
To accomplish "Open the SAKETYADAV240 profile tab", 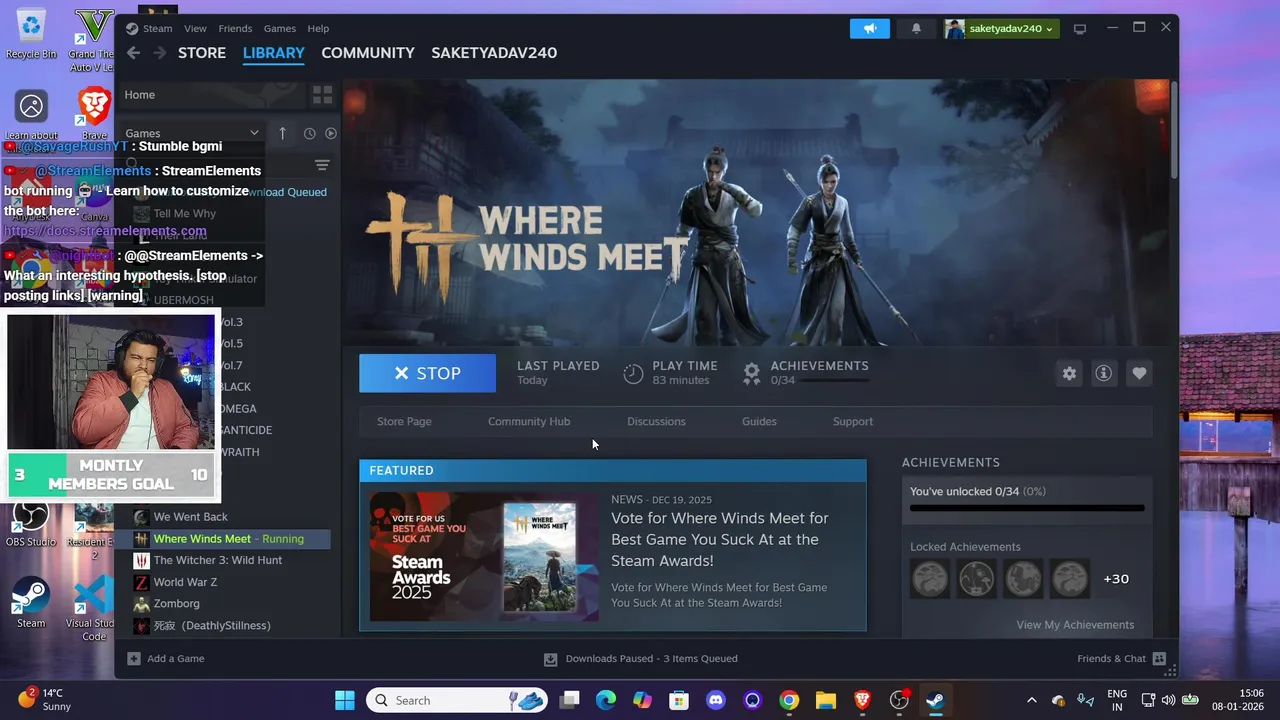I will pos(494,53).
